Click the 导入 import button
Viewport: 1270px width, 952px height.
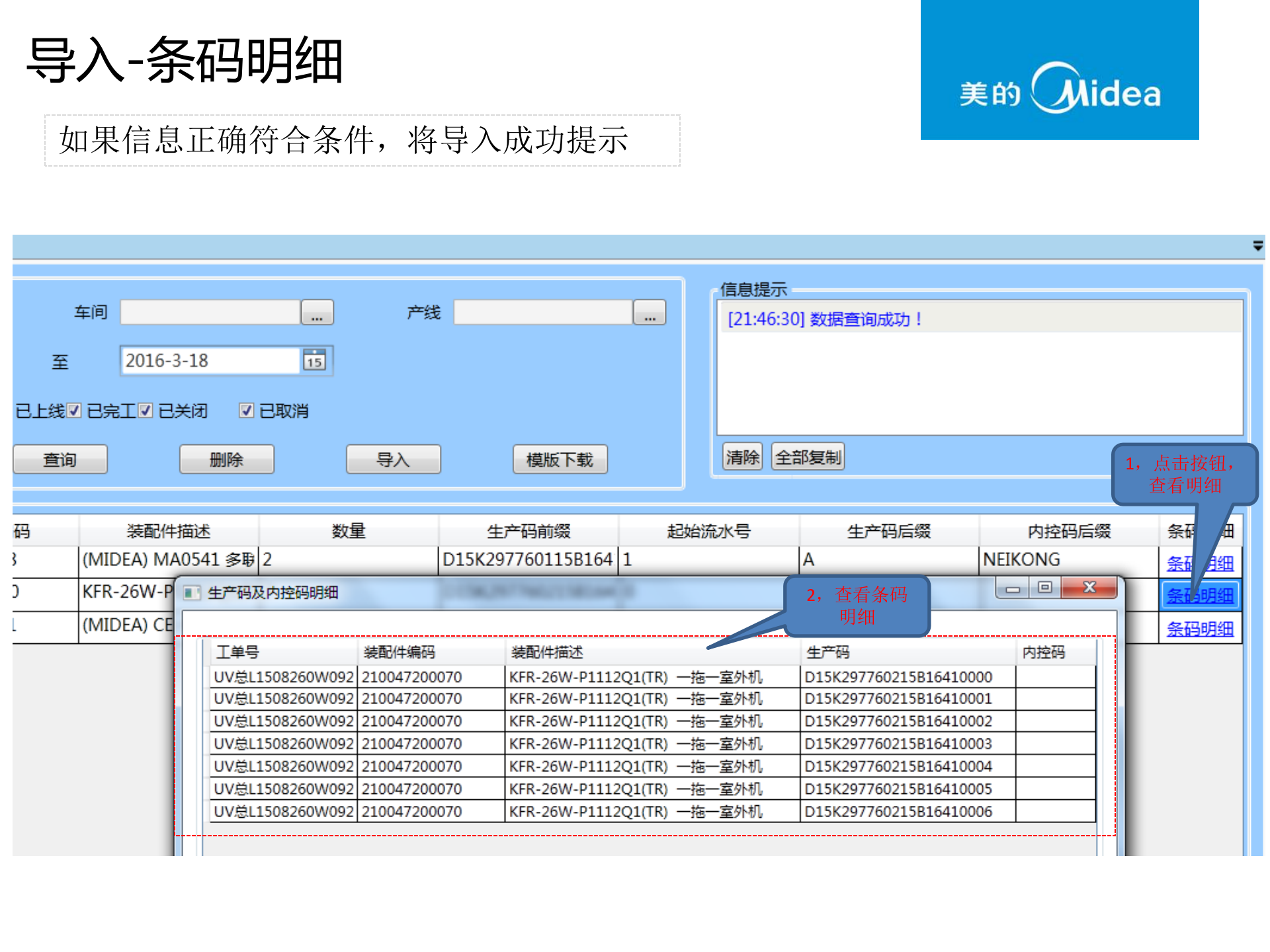pyautogui.click(x=393, y=459)
